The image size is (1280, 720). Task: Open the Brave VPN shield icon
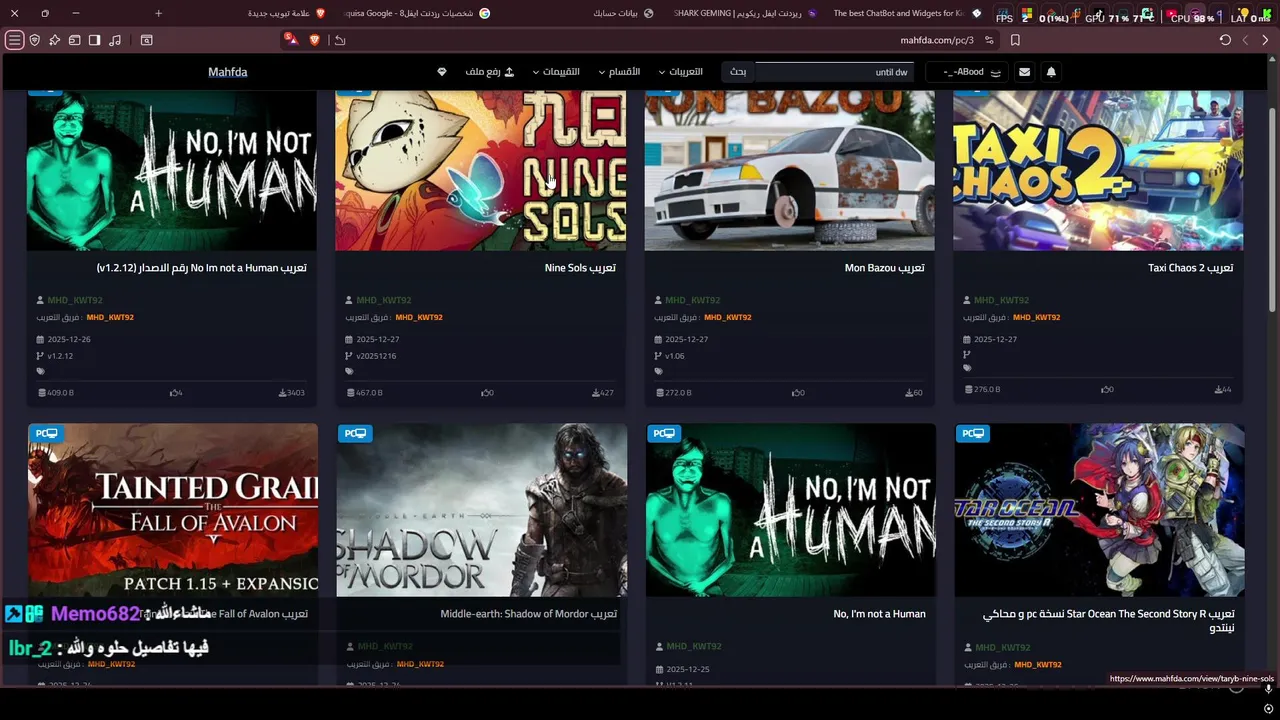point(35,40)
